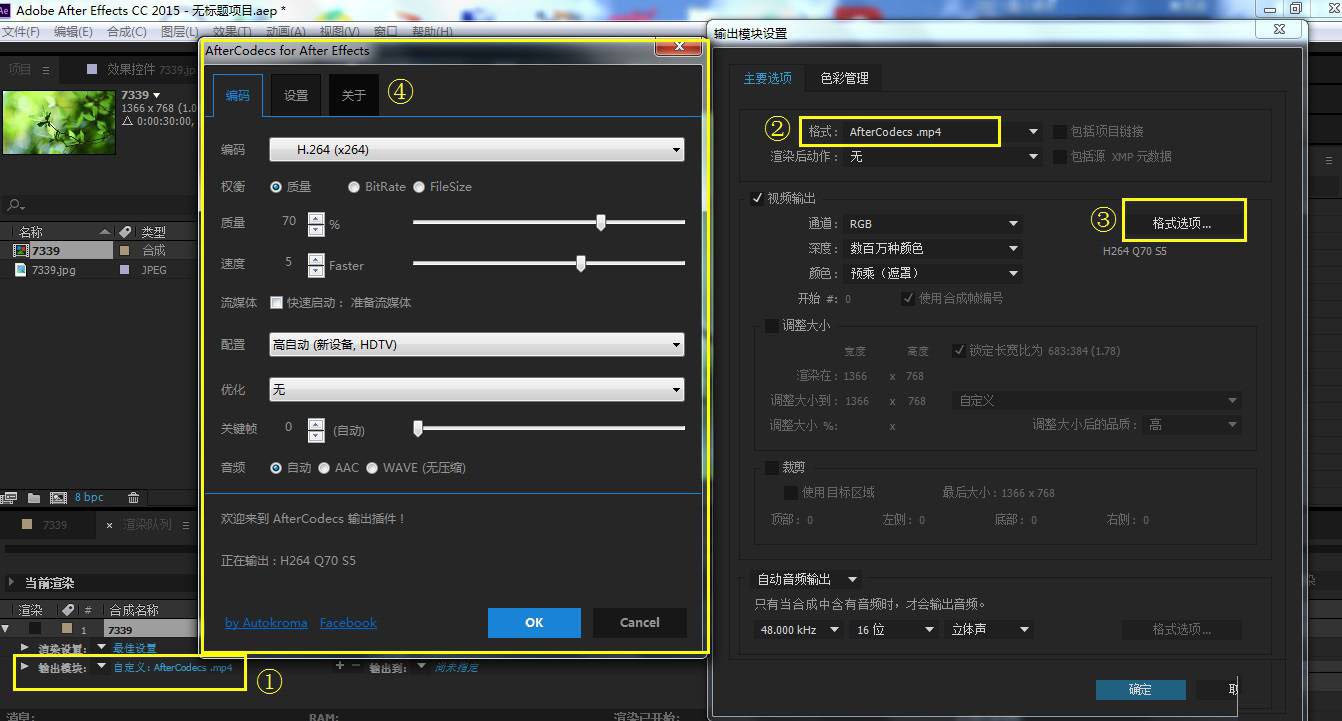
Task: Click the trash delete icon in project panel
Action: tap(133, 497)
